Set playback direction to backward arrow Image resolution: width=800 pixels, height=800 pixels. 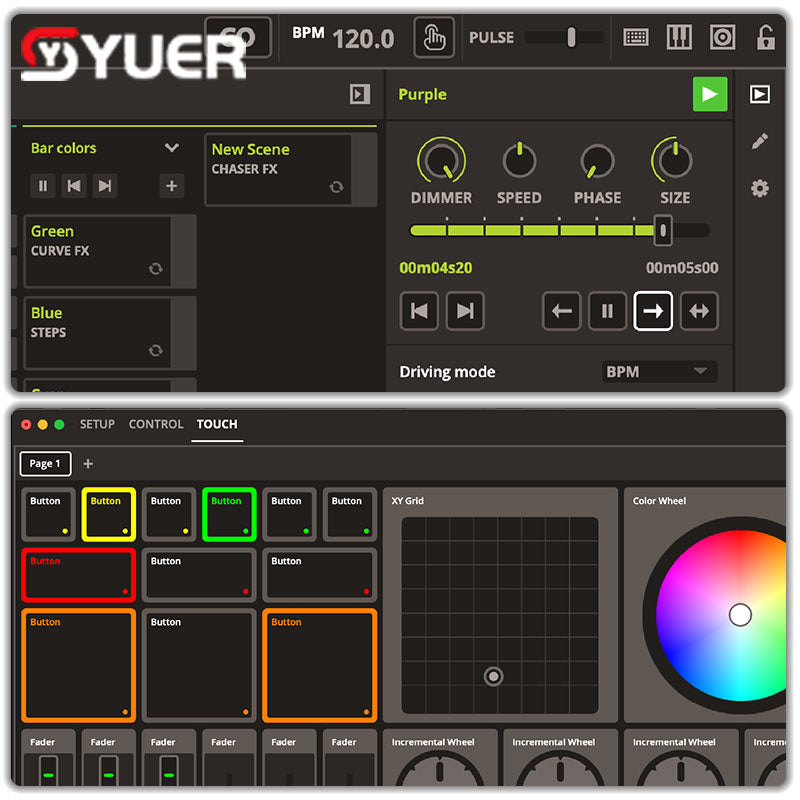click(561, 311)
